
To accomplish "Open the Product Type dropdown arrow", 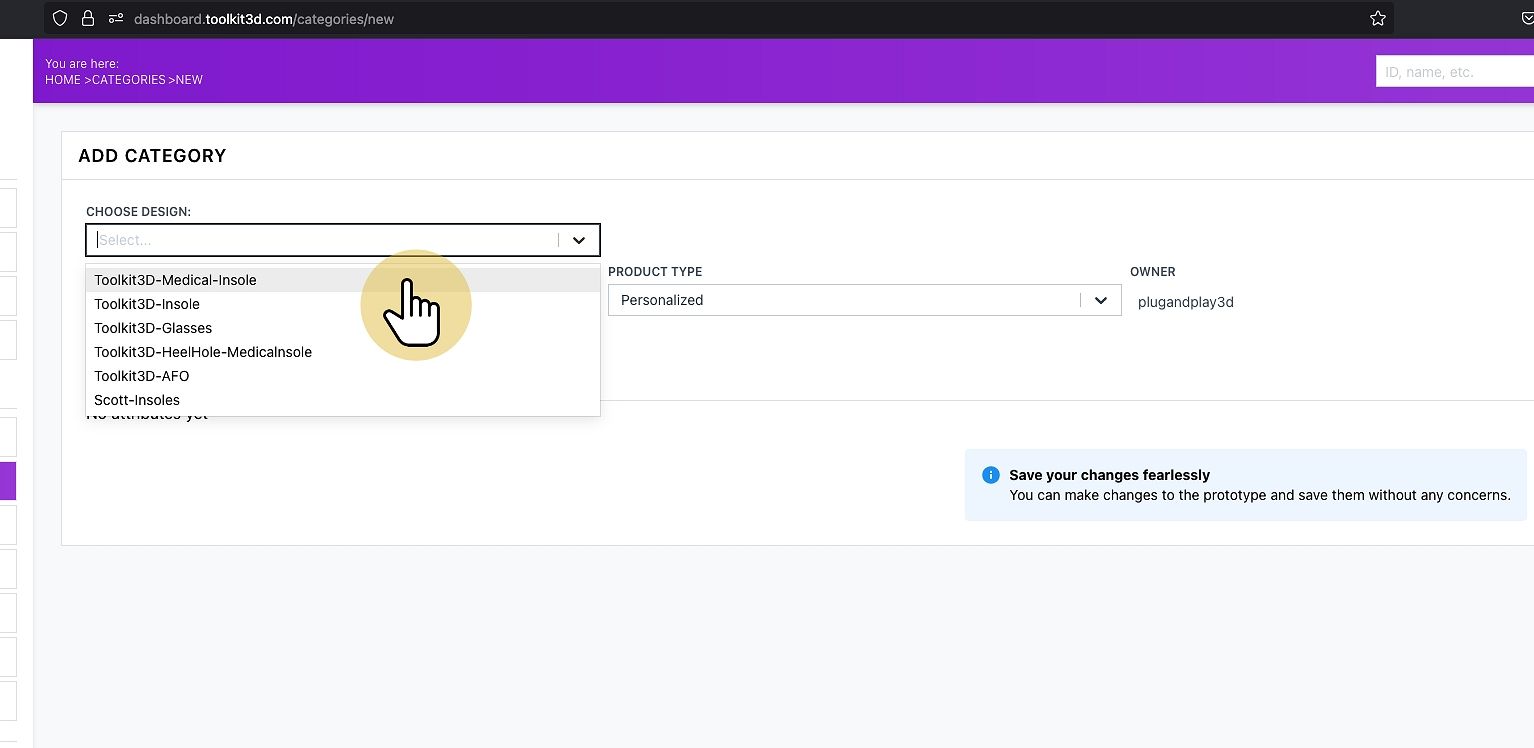I will click(1101, 300).
